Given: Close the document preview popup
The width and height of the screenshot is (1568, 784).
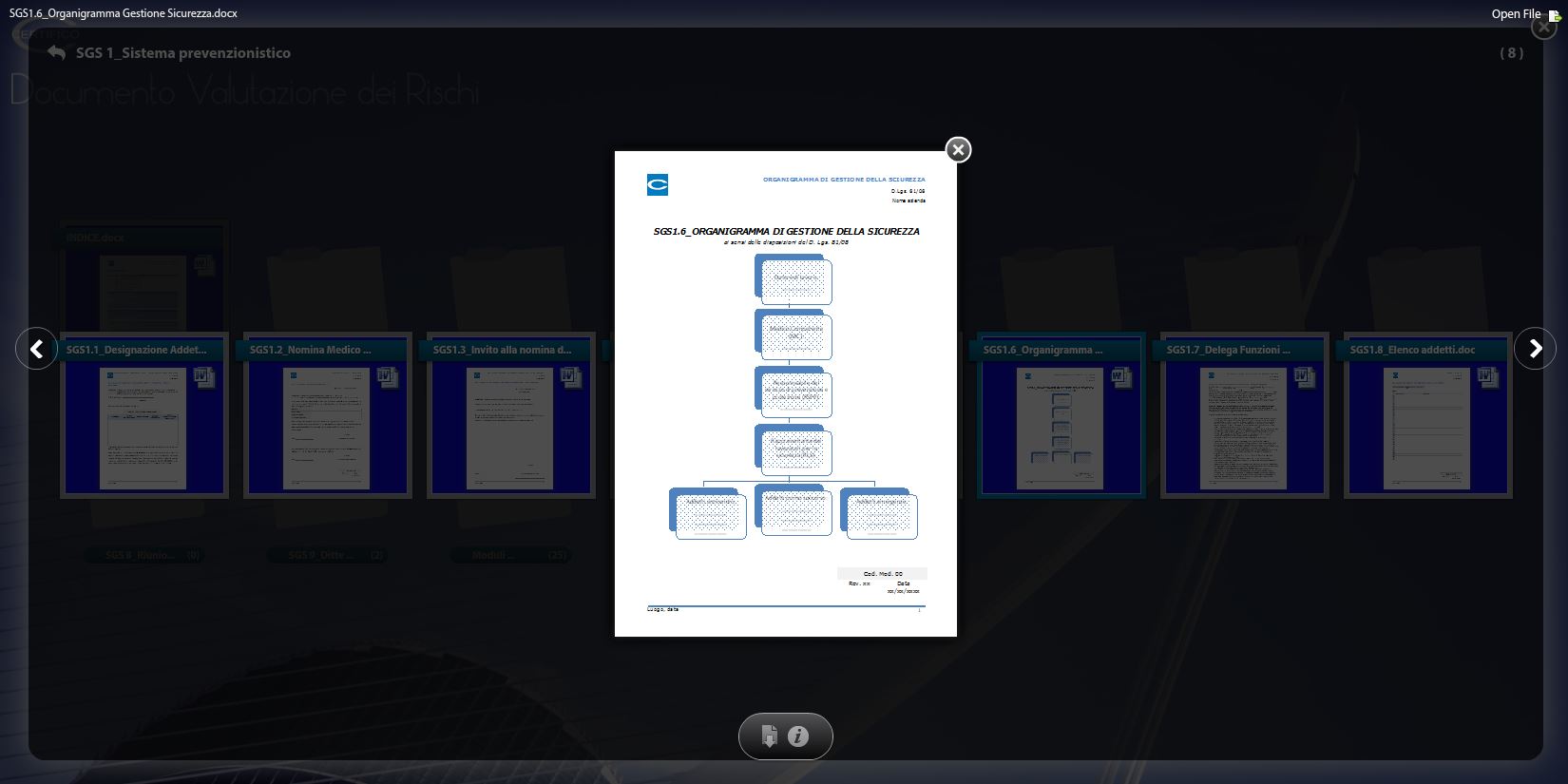Looking at the screenshot, I should click(x=958, y=150).
